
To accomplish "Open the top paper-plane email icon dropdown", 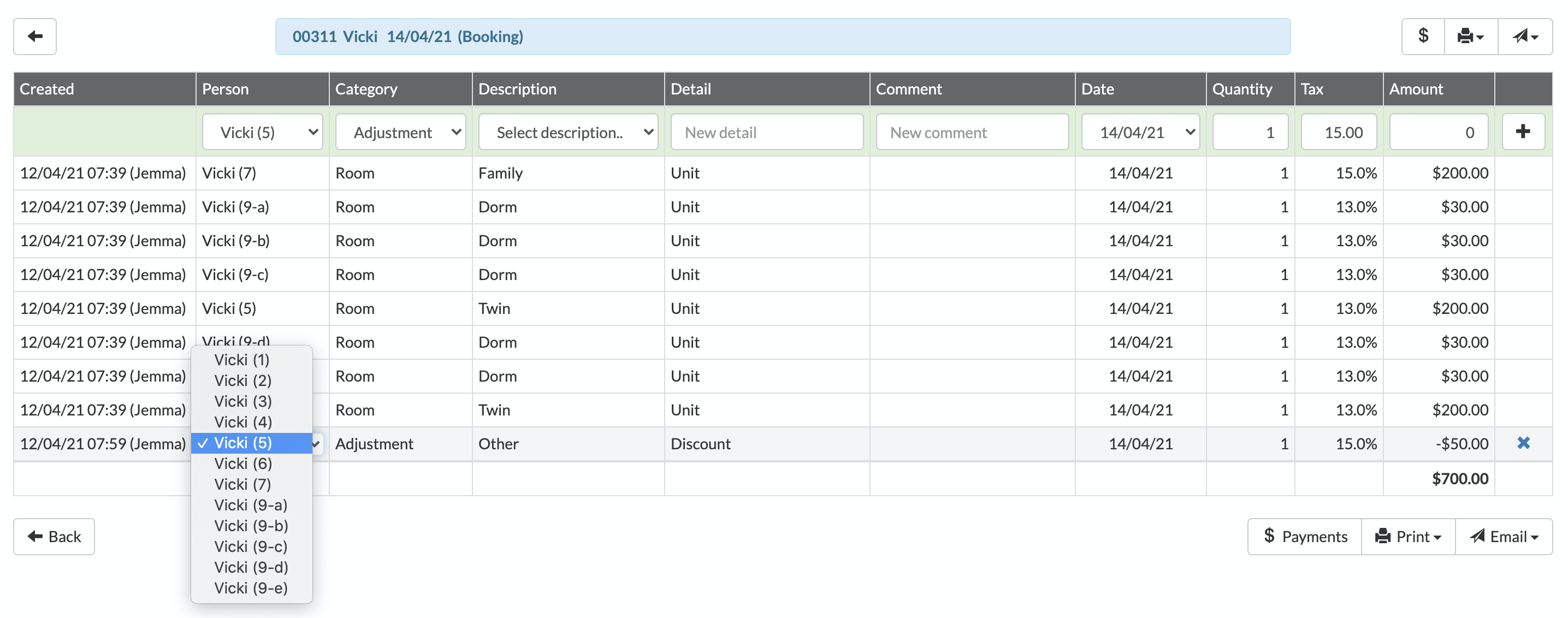I will 1525,37.
